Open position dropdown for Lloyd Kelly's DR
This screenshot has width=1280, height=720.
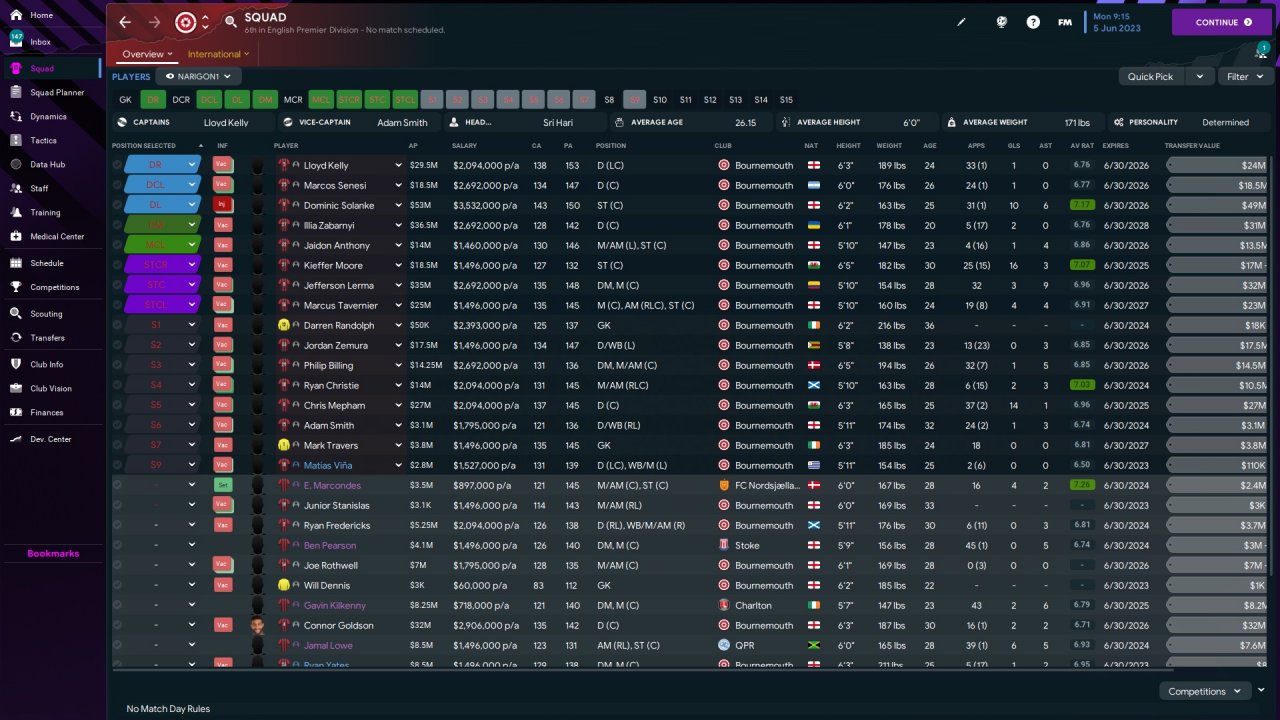191,165
